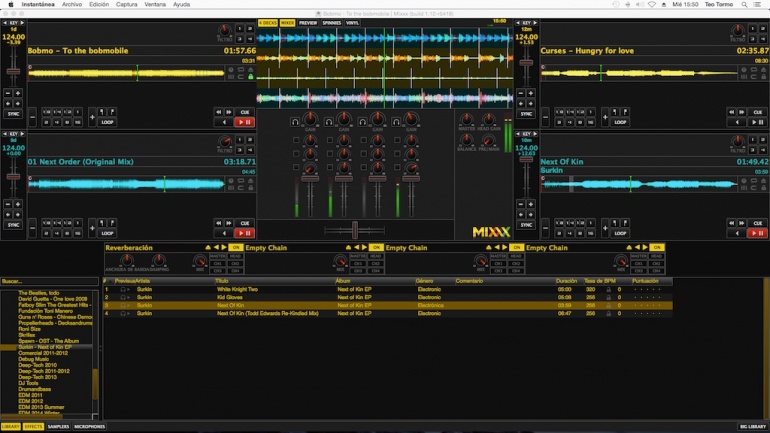Shift key down arrow on Curses deck
This screenshot has width=770, height=433.
pyautogui.click(x=518, y=23)
